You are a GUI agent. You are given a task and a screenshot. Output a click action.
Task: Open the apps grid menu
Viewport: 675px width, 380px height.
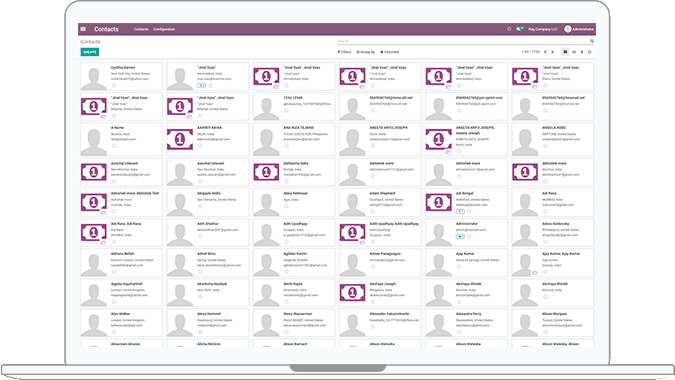click(84, 29)
